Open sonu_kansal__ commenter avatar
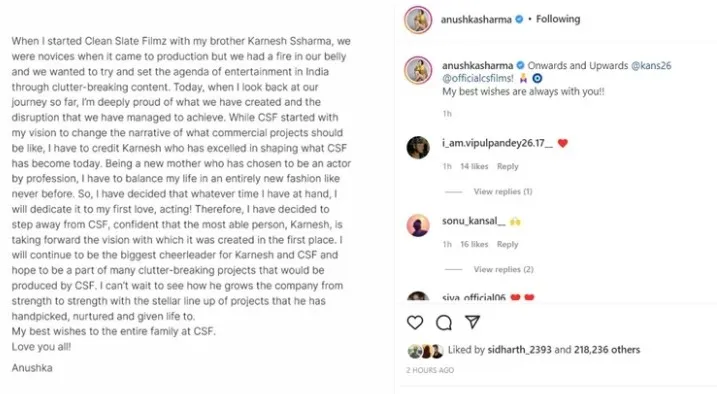Screen dimensions: 717x394 (x=418, y=225)
